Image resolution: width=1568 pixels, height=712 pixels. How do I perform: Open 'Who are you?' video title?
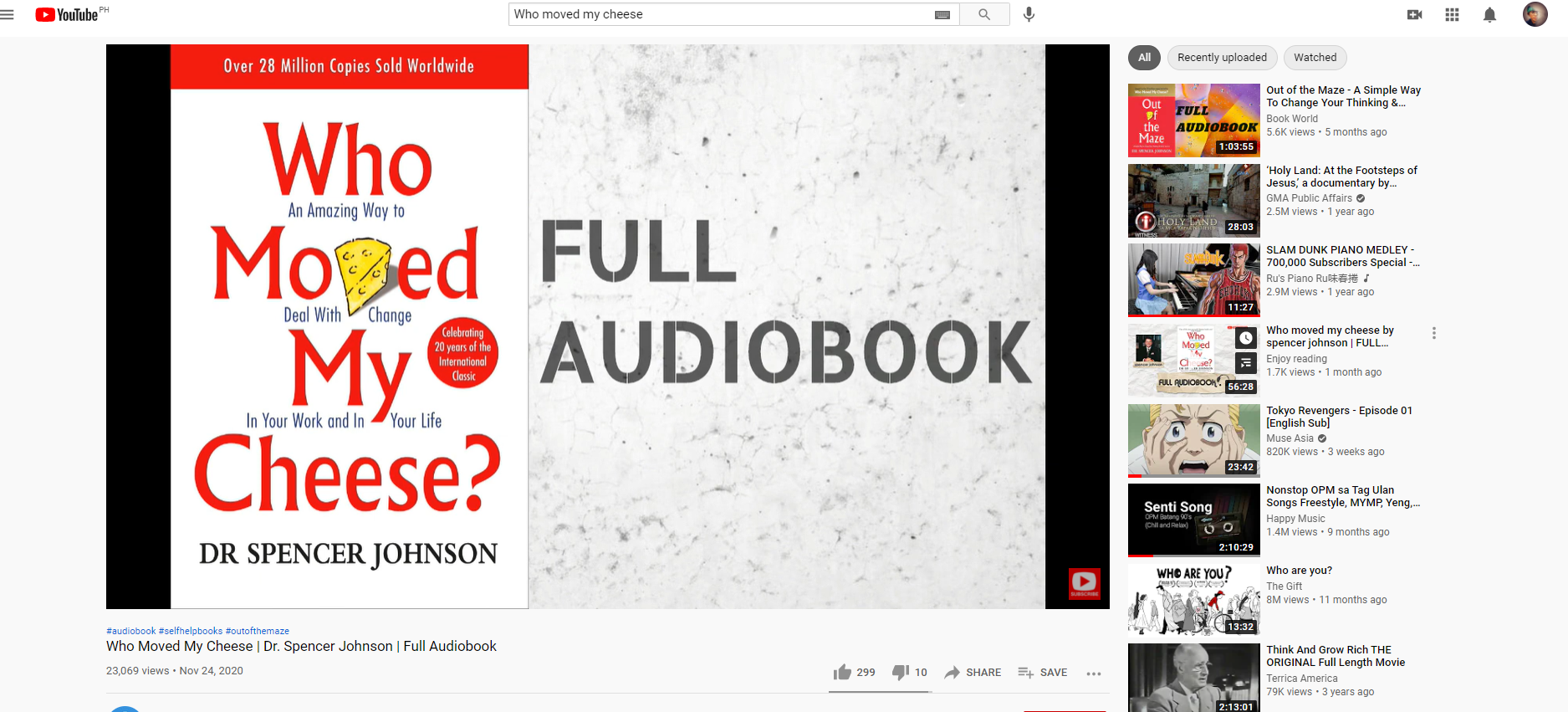1299,571
